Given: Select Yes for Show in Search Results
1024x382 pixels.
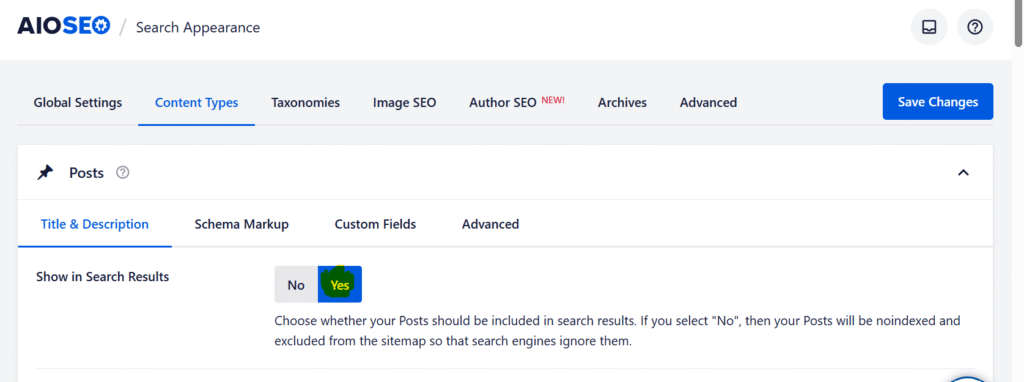Looking at the screenshot, I should click(x=340, y=285).
